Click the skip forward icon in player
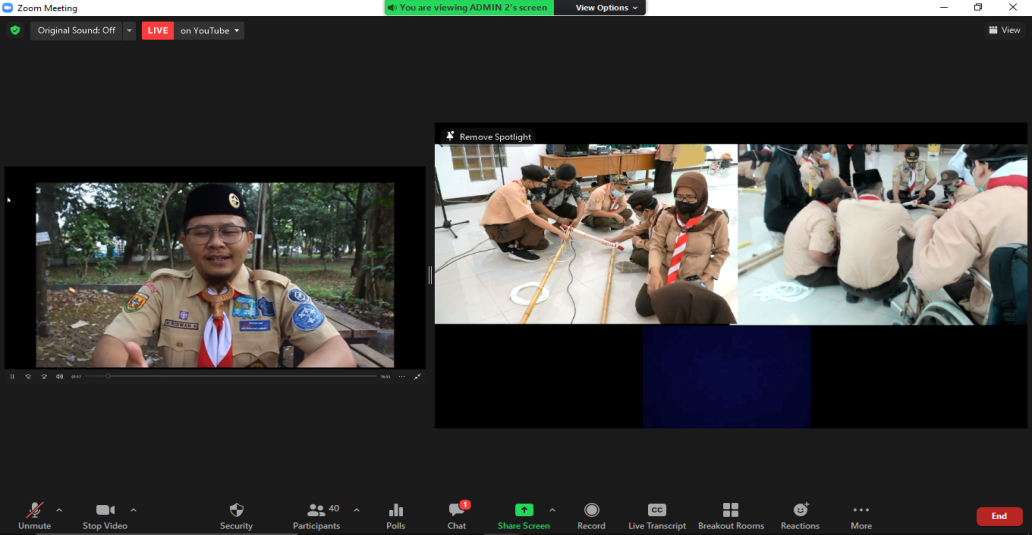The width and height of the screenshot is (1032, 535). [x=44, y=376]
